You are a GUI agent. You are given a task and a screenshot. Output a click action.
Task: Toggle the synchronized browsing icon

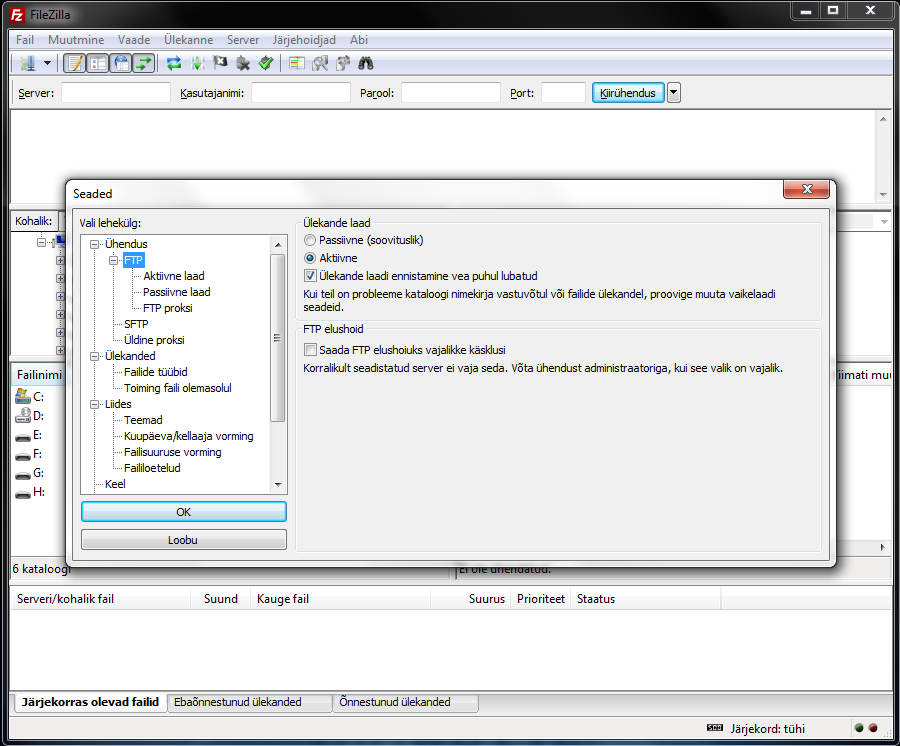pyautogui.click(x=343, y=63)
